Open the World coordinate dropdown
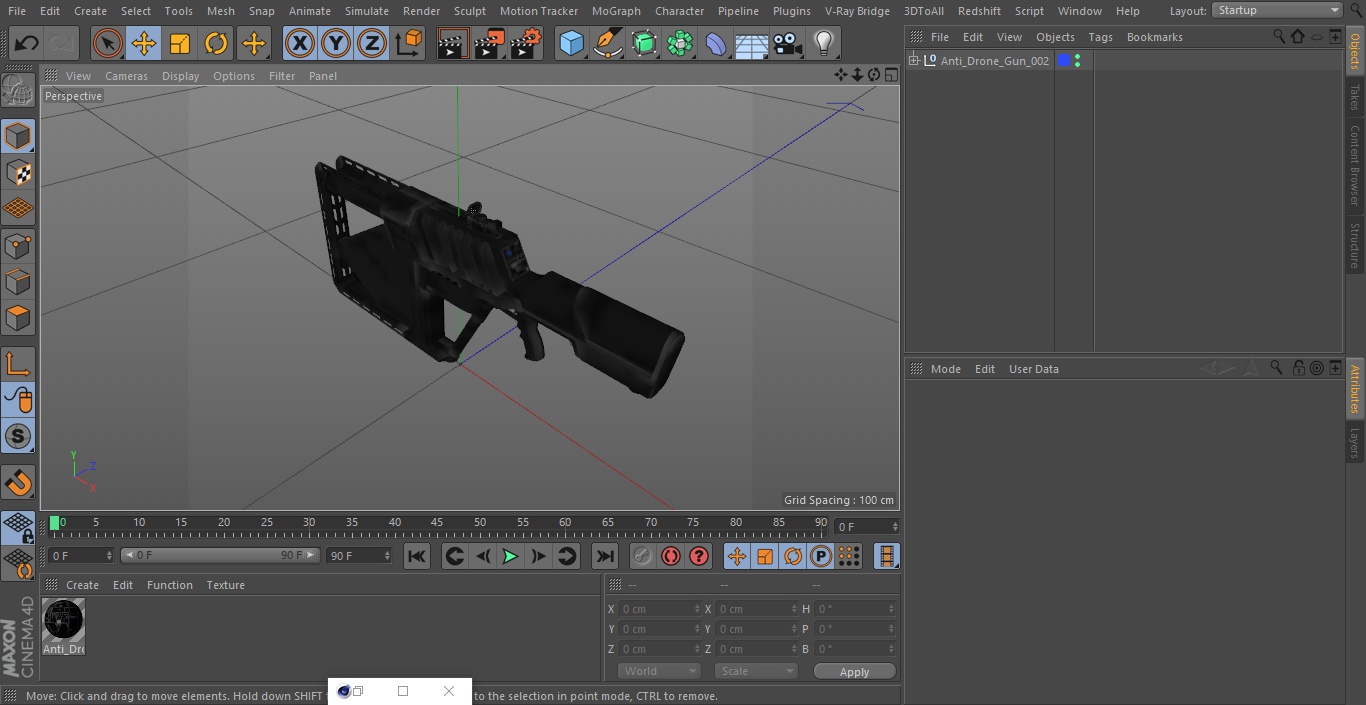 (659, 671)
